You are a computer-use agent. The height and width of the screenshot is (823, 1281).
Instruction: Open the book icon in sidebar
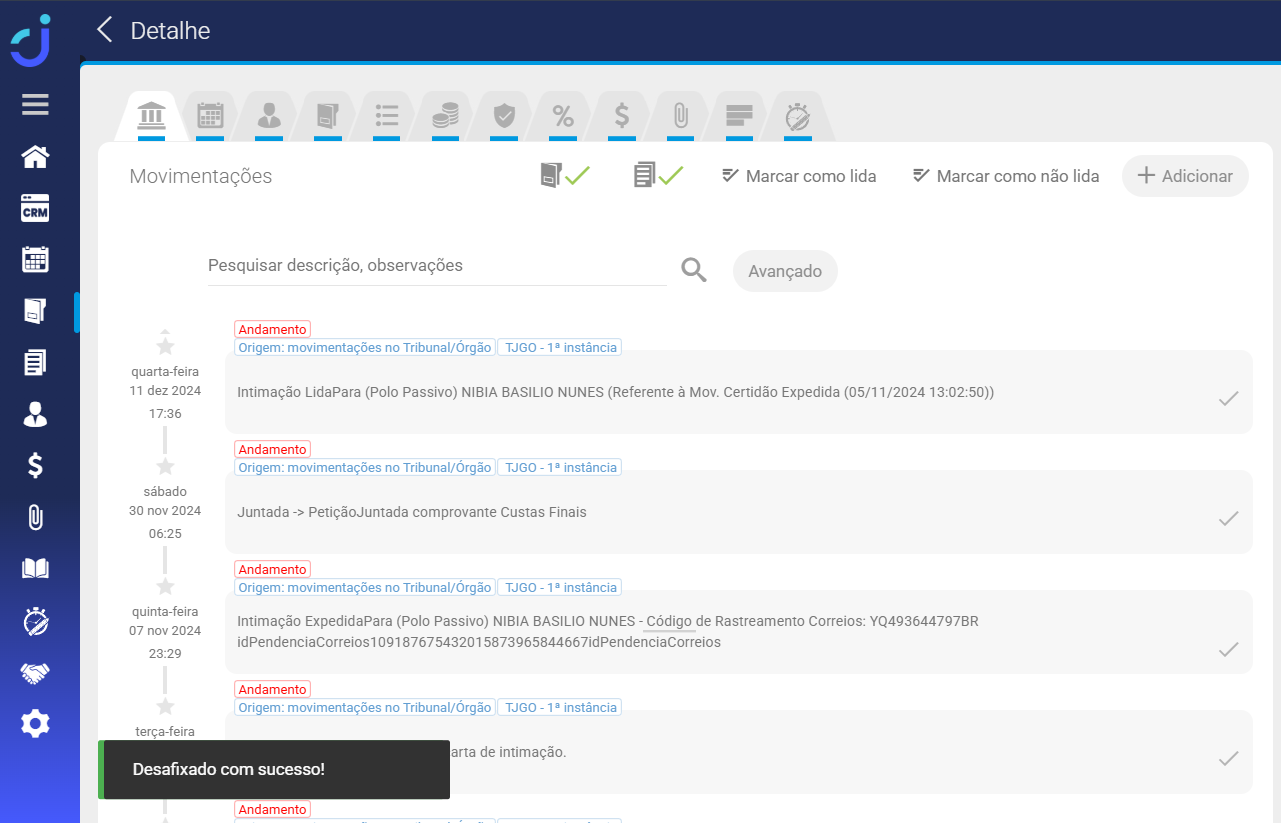click(x=35, y=569)
